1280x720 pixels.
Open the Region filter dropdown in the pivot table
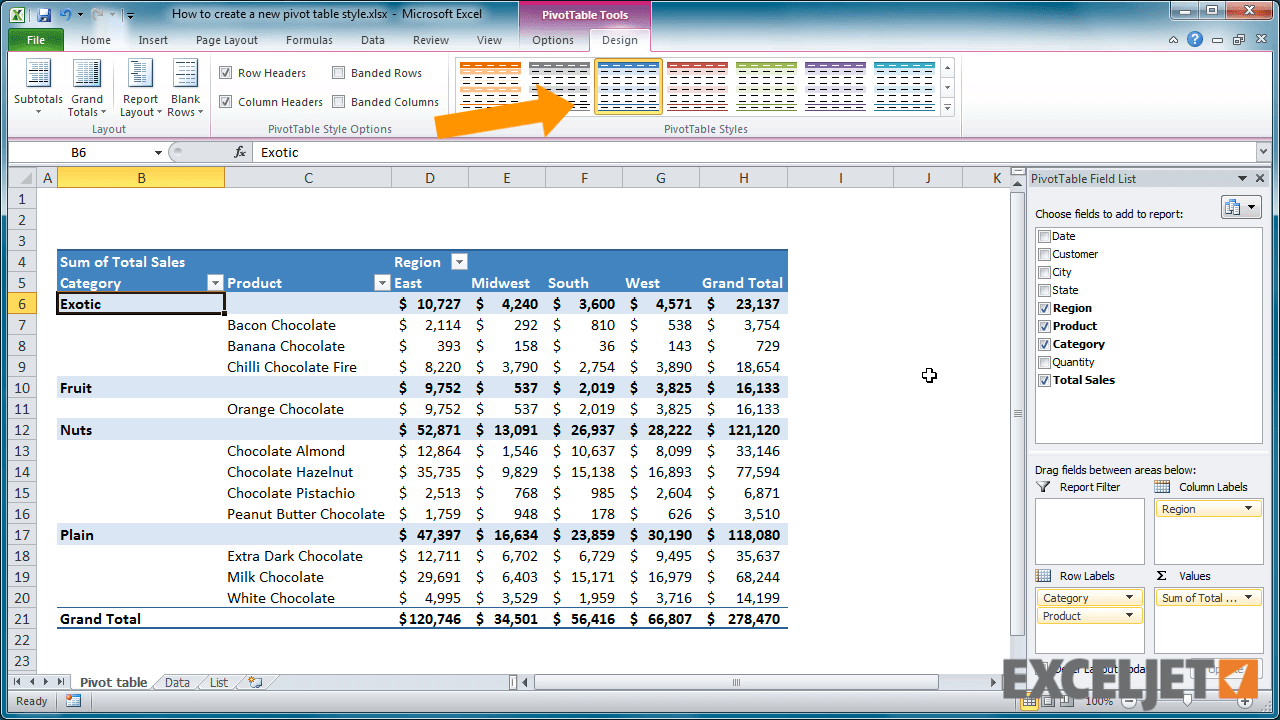pos(459,261)
